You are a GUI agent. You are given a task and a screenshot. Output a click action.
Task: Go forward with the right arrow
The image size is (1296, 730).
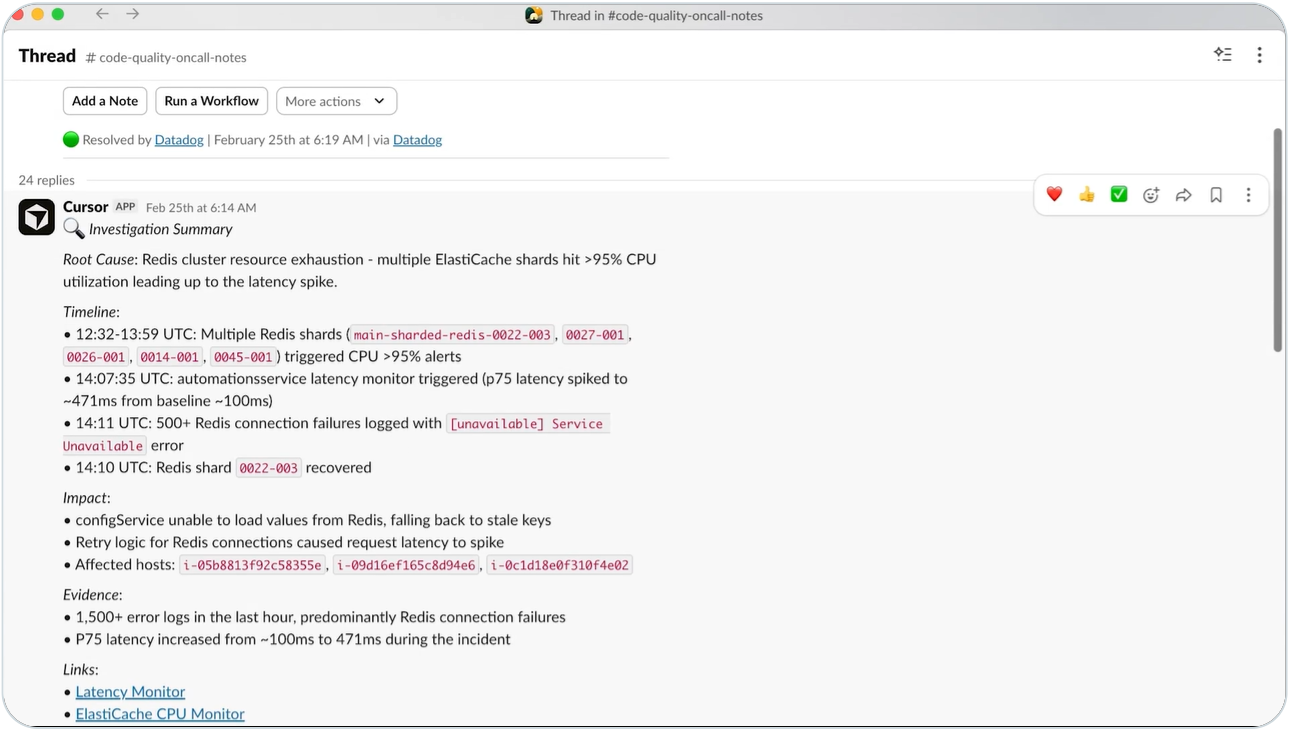(133, 14)
